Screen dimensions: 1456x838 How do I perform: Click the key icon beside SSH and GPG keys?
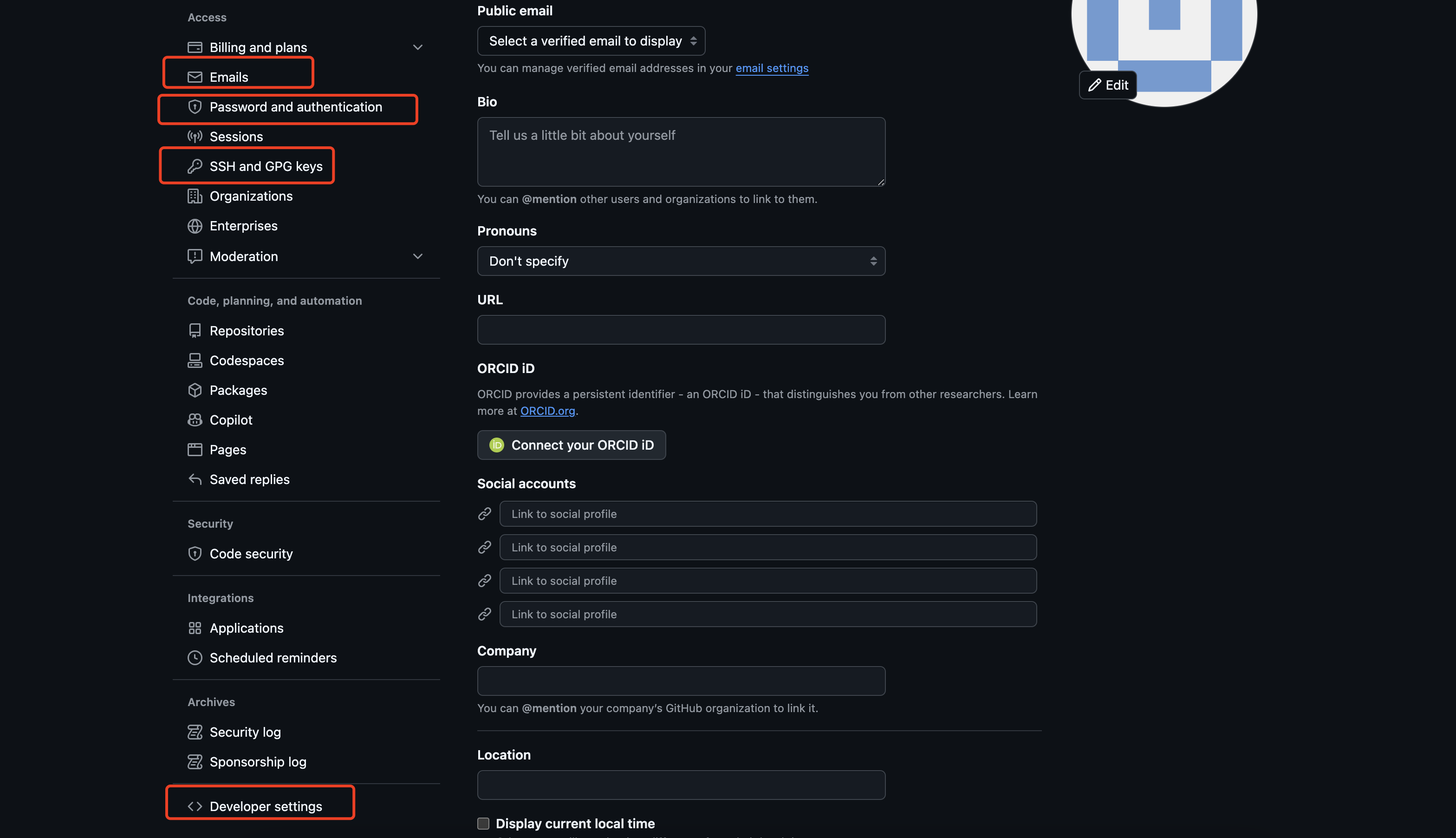click(x=195, y=166)
